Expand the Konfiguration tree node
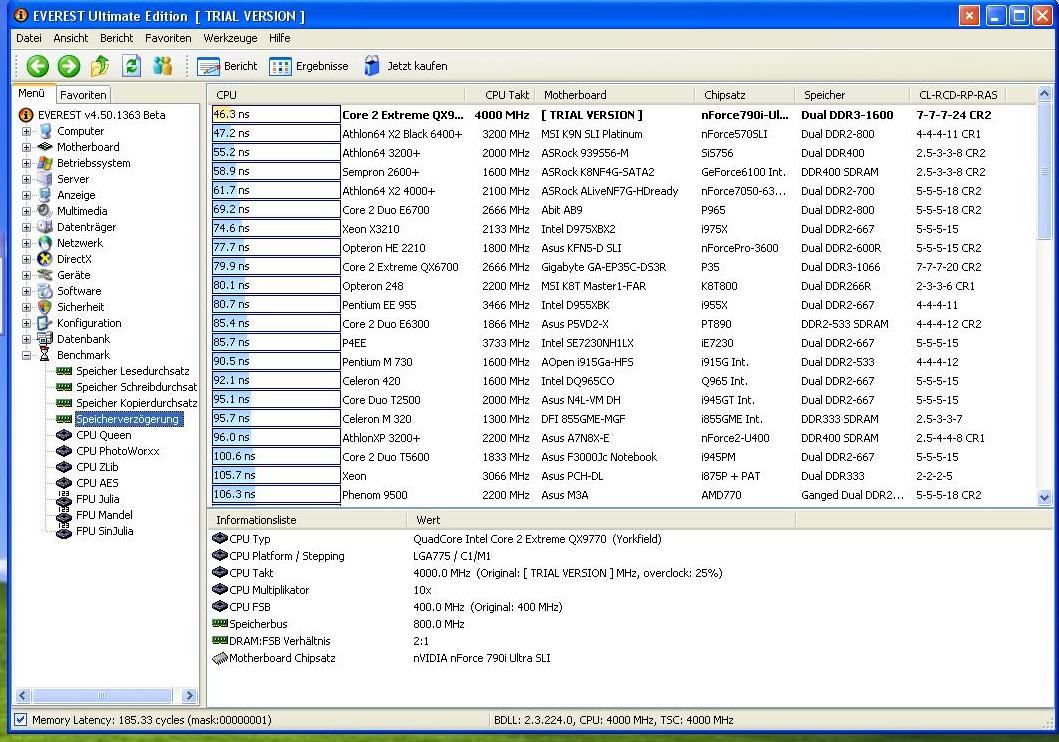 point(26,323)
